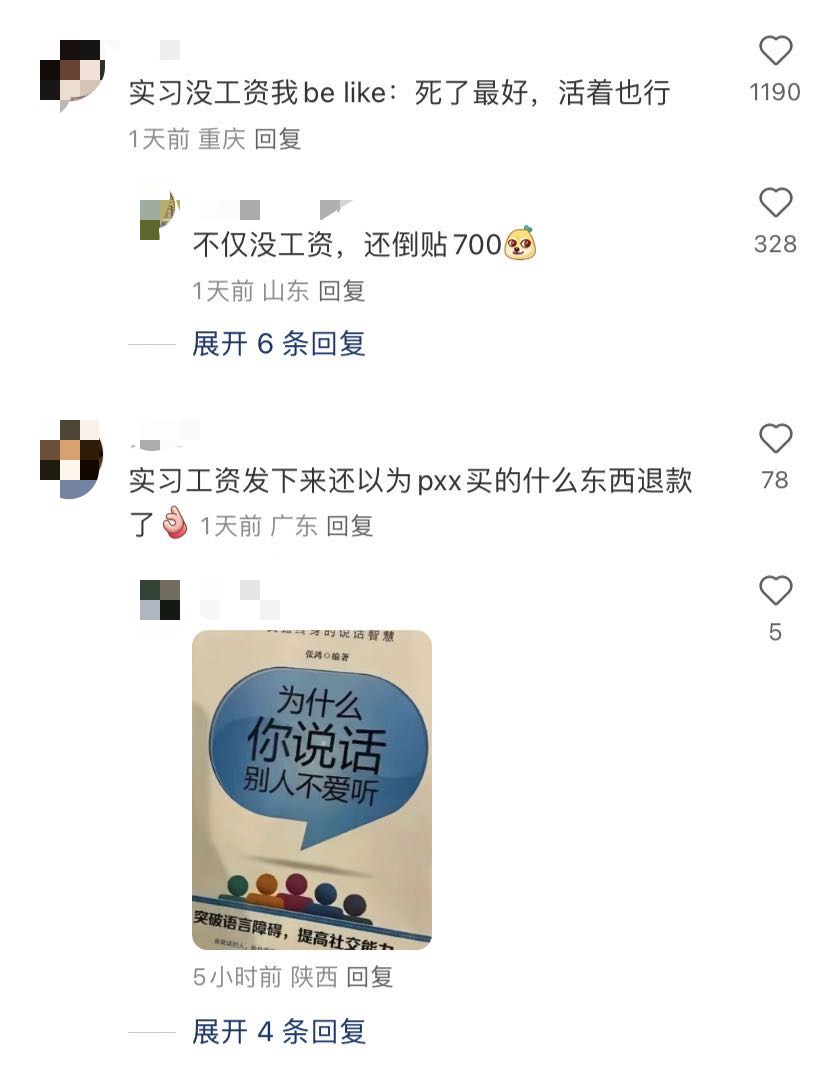Open the Shandong replier's avatar
Viewport: 828px width, 1070px height.
[x=159, y=218]
